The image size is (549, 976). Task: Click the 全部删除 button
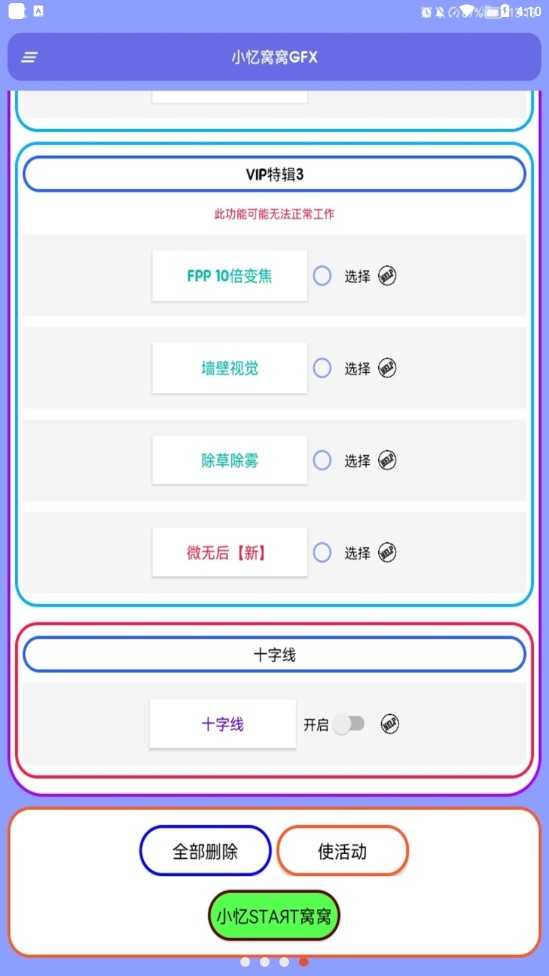205,851
